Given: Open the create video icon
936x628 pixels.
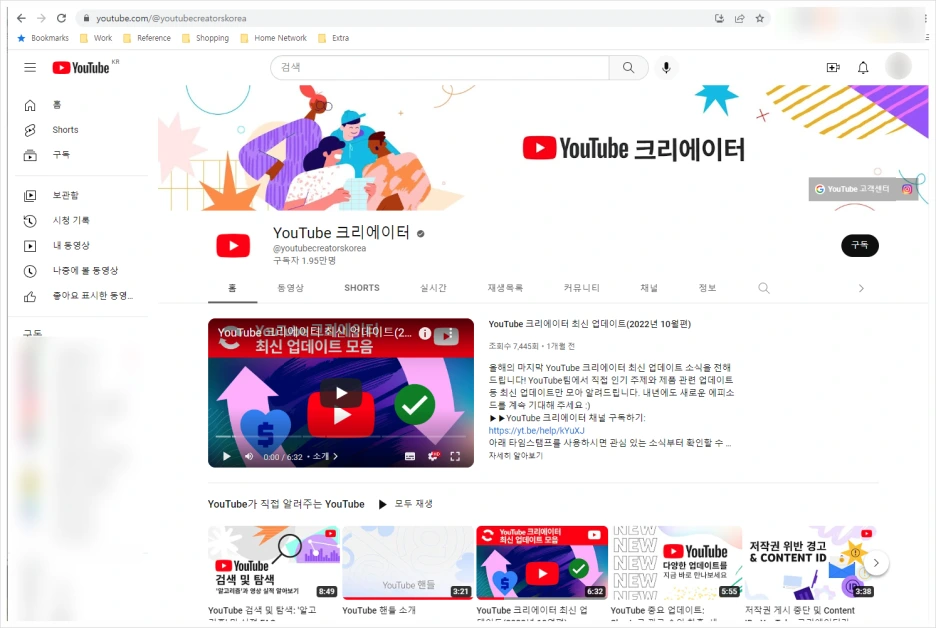Looking at the screenshot, I should tap(833, 67).
